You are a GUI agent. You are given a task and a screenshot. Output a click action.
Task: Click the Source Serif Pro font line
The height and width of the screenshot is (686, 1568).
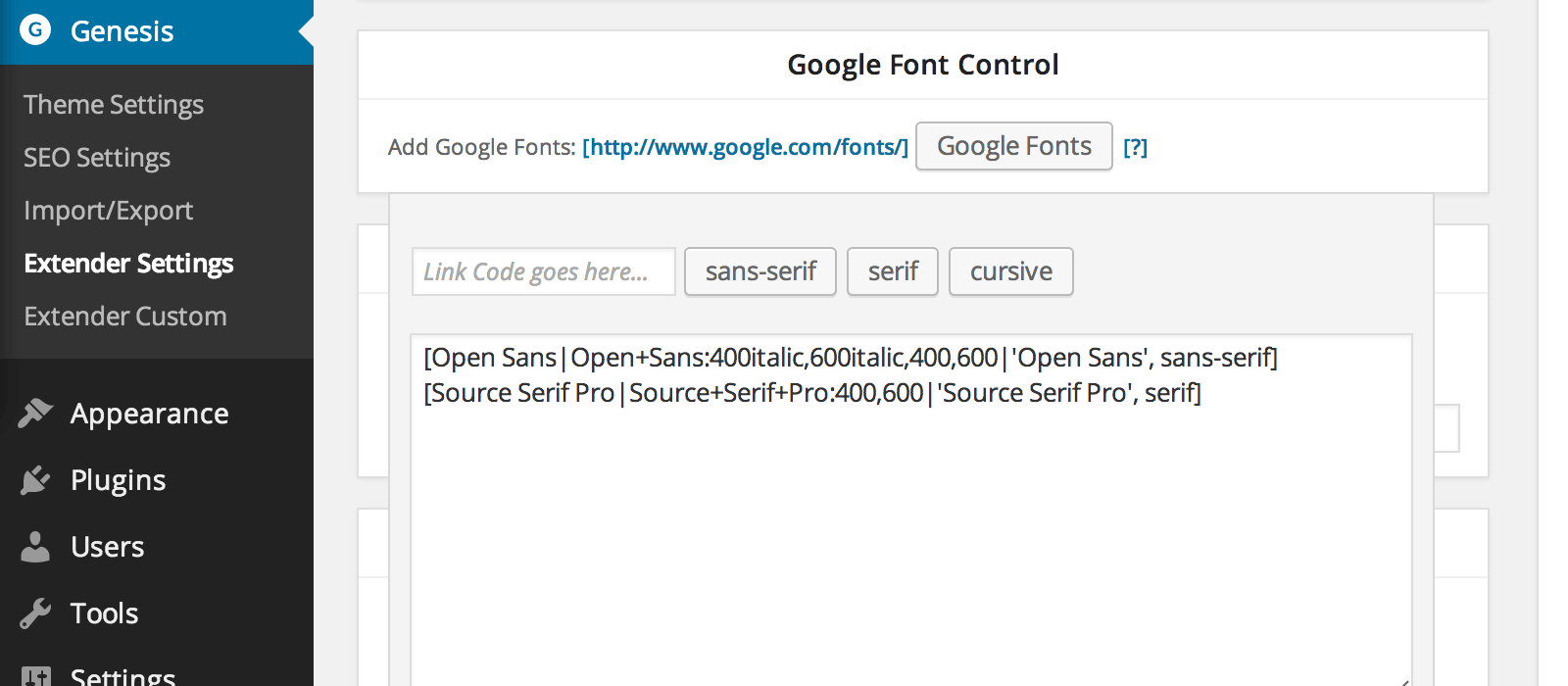[812, 393]
